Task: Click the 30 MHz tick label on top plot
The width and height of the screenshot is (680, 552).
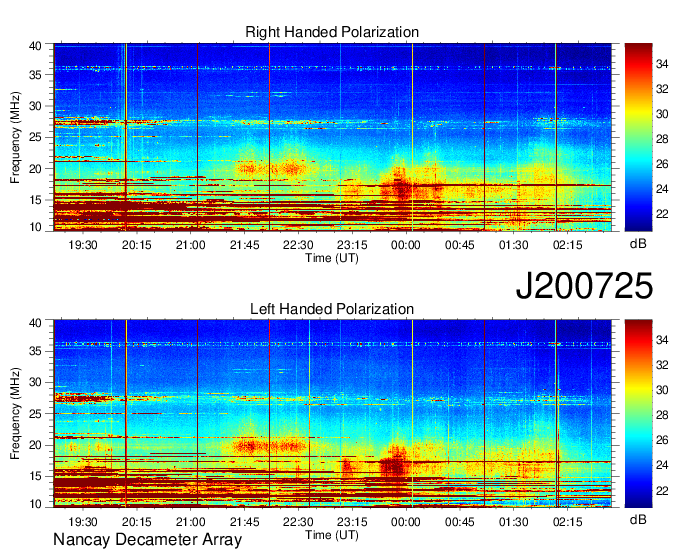Action: (35, 106)
